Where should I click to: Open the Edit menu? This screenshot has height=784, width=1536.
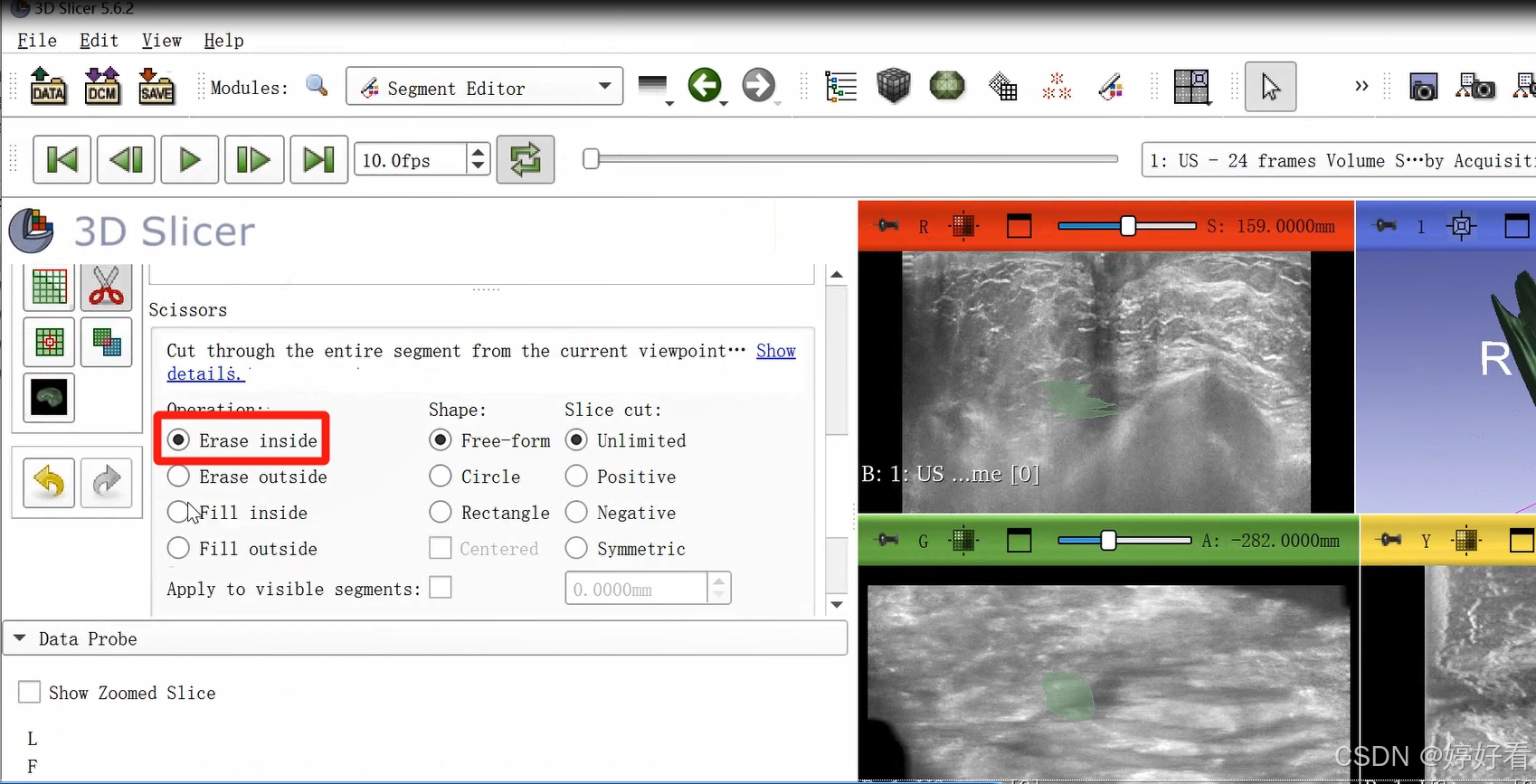pyautogui.click(x=99, y=40)
